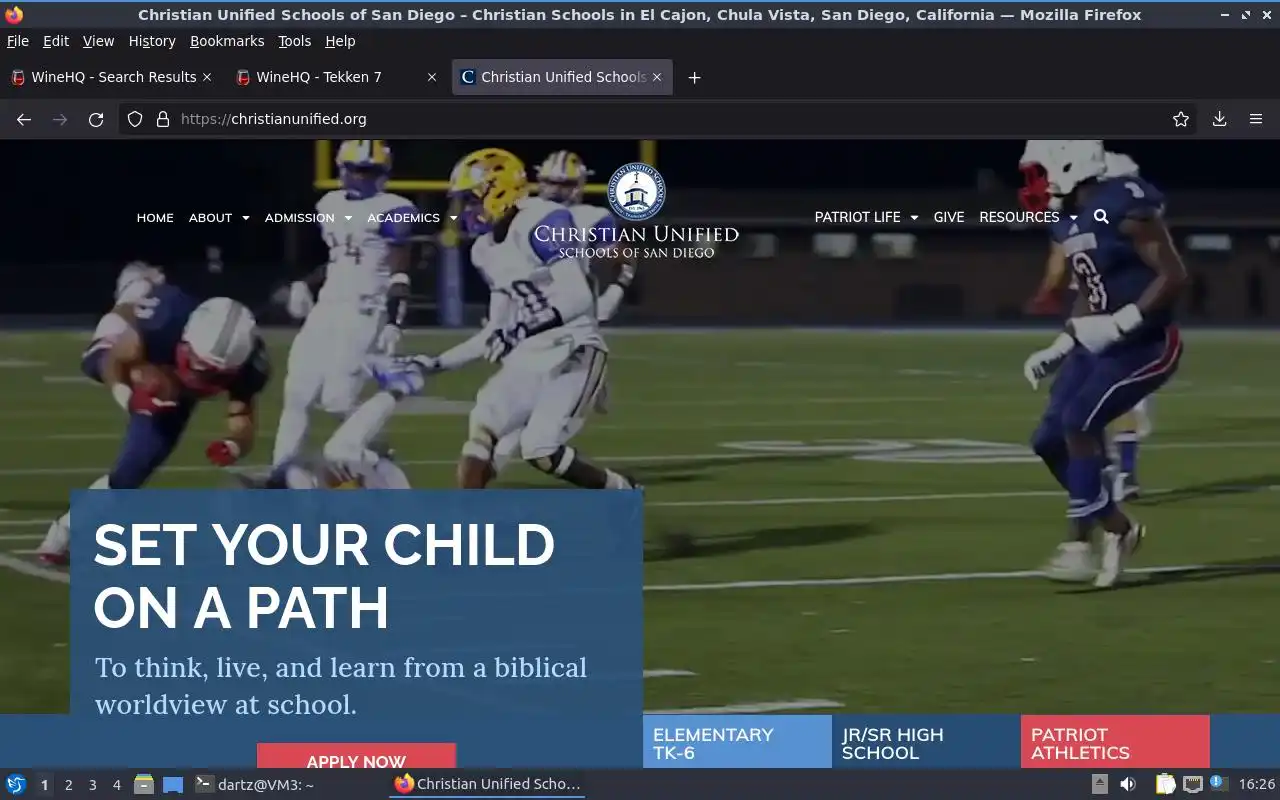
Task: Switch to the WineHQ - Search Results tab
Action: tap(110, 77)
